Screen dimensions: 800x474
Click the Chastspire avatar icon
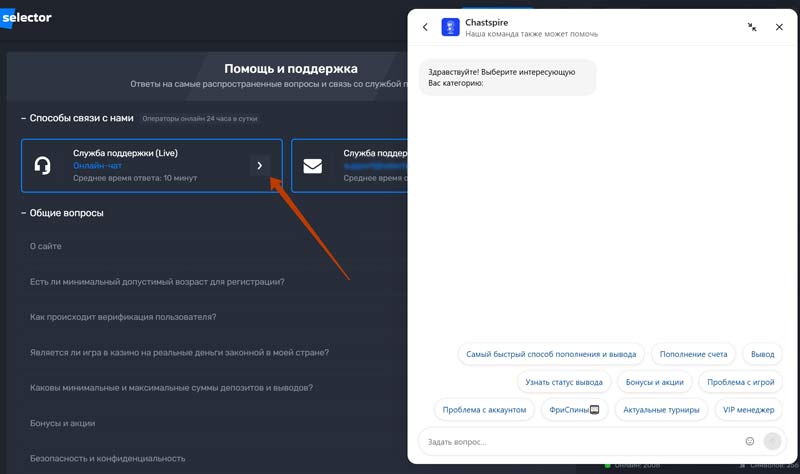coord(450,27)
